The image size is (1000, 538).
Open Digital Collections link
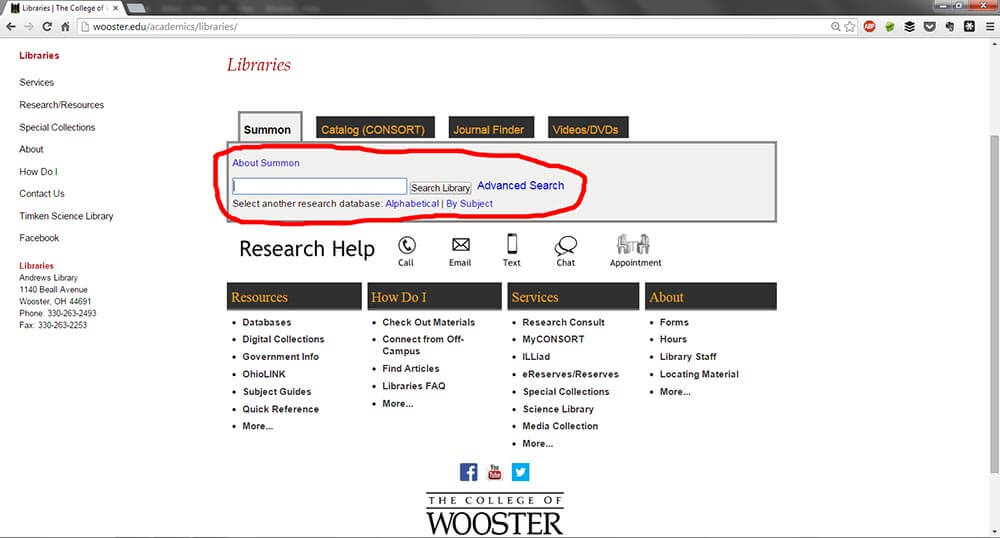(283, 340)
